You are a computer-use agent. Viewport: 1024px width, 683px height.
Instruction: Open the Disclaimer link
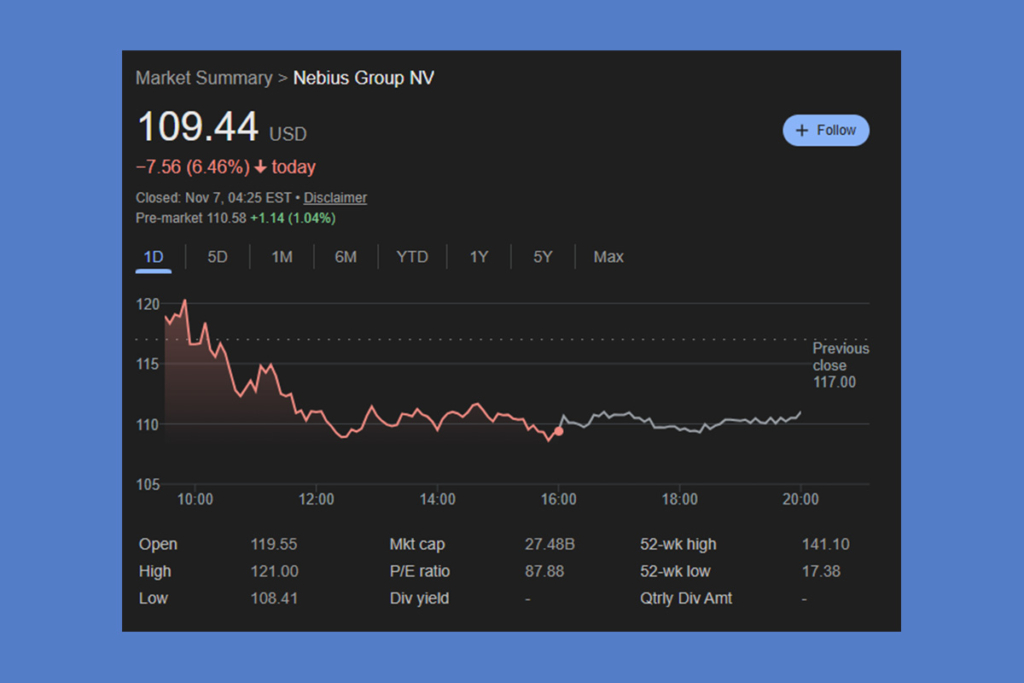point(335,198)
